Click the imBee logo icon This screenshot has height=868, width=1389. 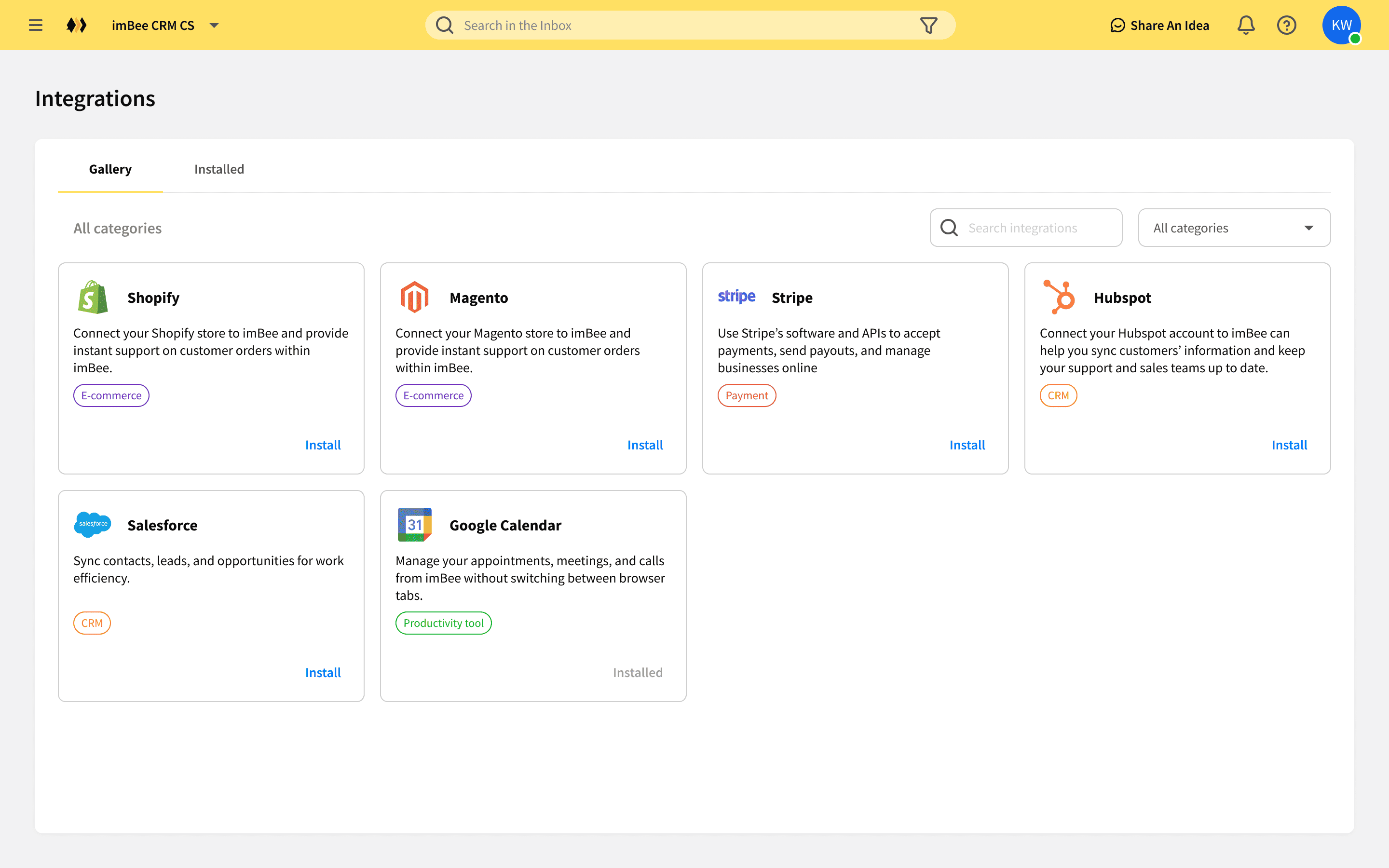click(x=76, y=25)
